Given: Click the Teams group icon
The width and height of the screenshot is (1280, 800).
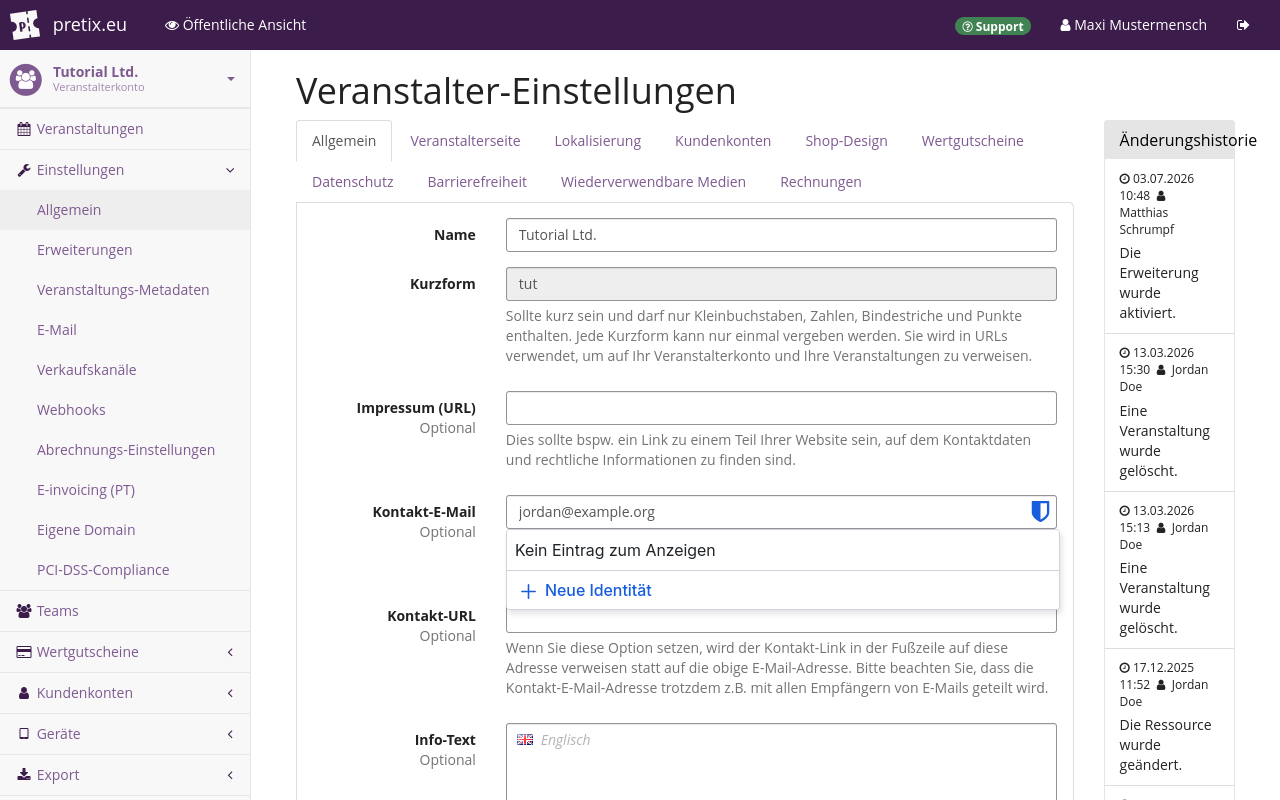Looking at the screenshot, I should tap(24, 611).
